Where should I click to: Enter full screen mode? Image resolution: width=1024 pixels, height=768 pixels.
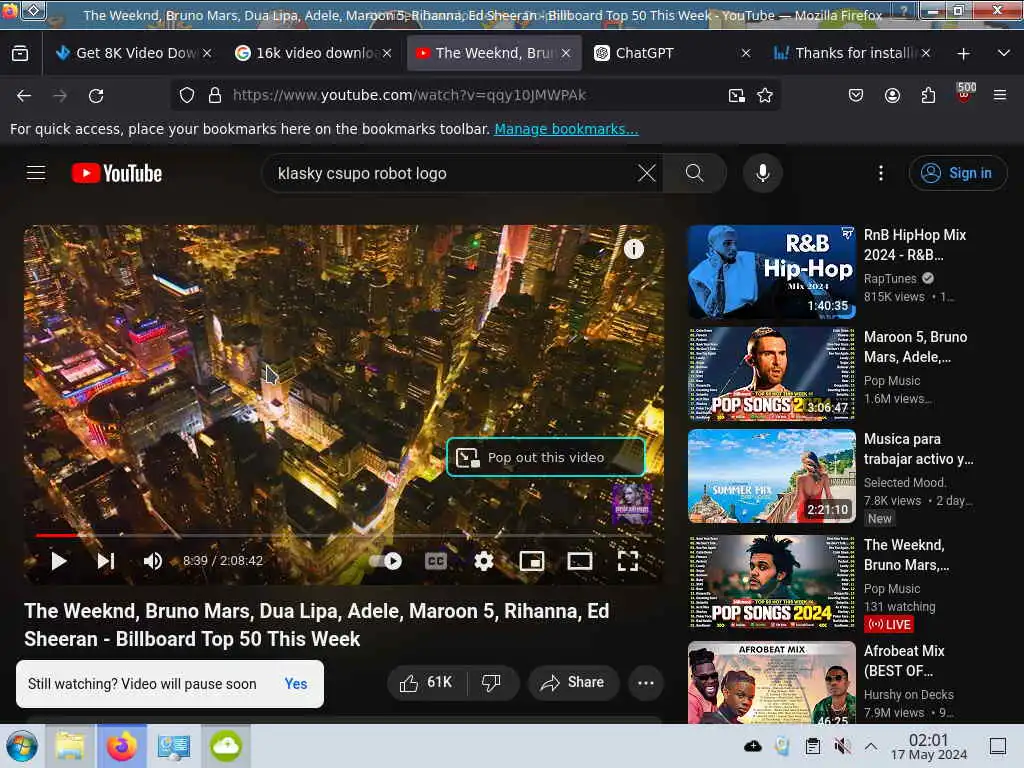tap(628, 561)
